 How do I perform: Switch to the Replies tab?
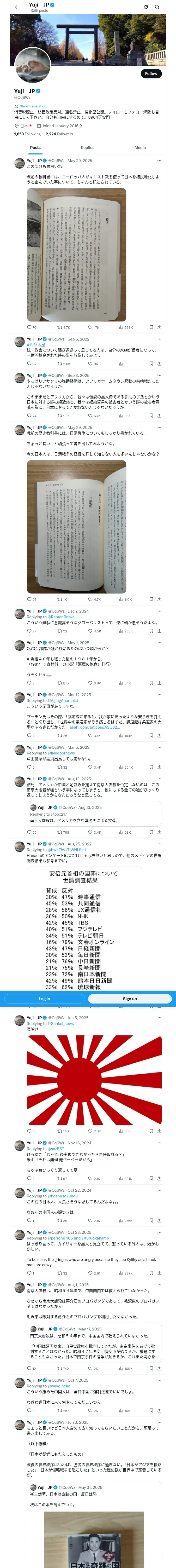87,147
